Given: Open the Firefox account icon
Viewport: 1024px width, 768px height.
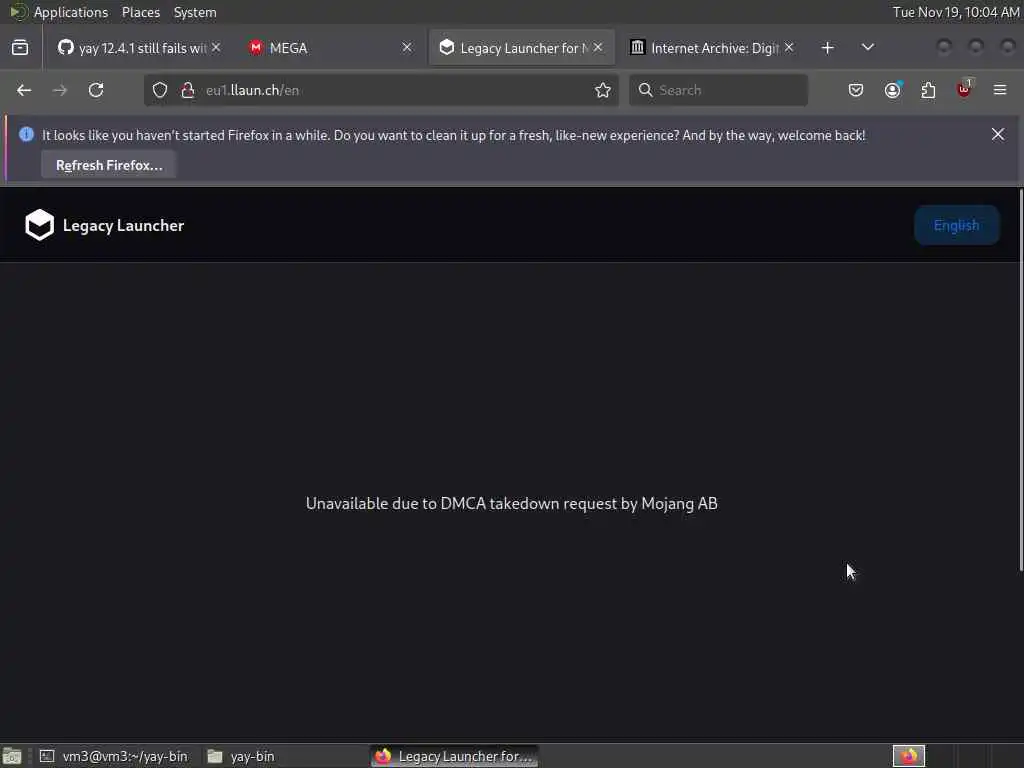Looking at the screenshot, I should [x=893, y=90].
